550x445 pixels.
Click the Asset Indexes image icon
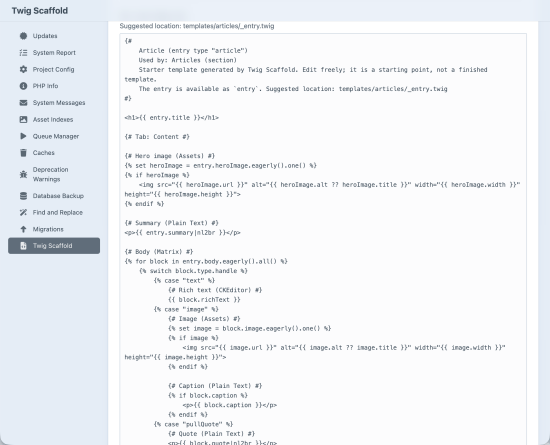pos(23,120)
